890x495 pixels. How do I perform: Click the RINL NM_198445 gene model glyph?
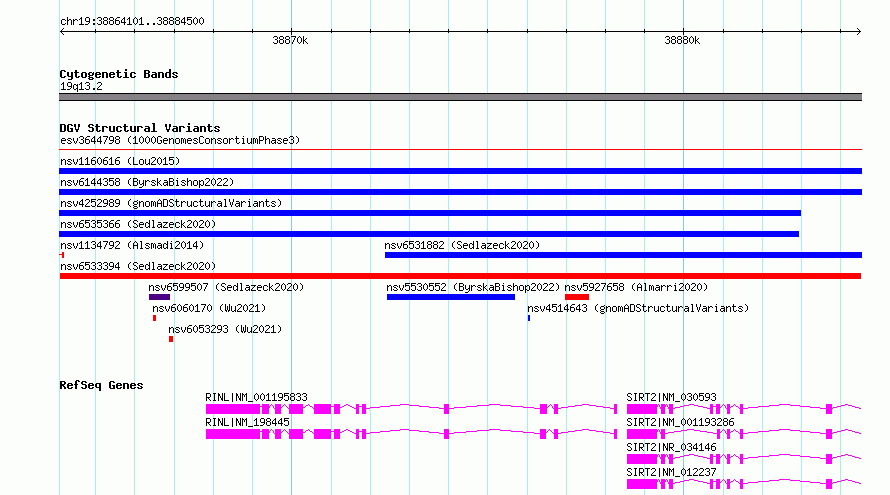tap(412, 434)
